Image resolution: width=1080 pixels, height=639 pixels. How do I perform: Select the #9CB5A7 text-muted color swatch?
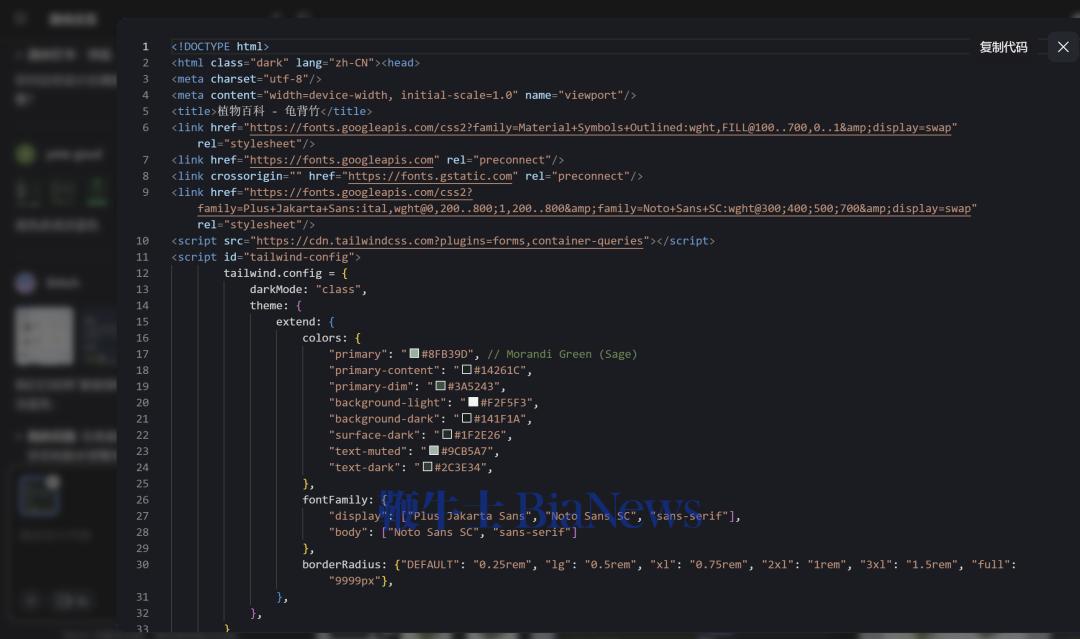434,451
